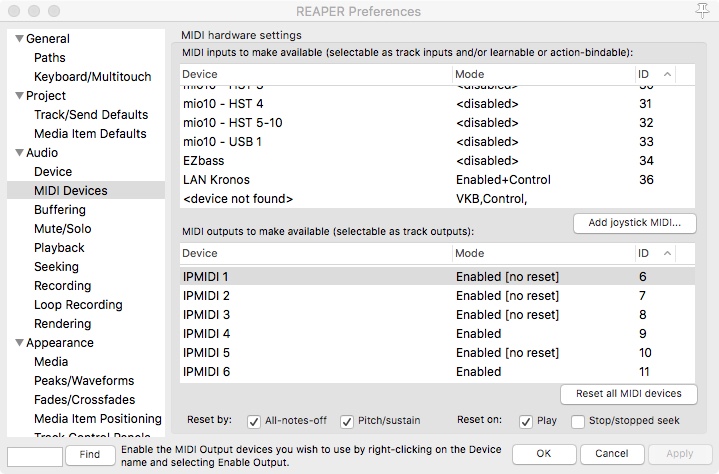Collapse the Appearance preferences section
This screenshot has height=474, width=719.
point(18,343)
